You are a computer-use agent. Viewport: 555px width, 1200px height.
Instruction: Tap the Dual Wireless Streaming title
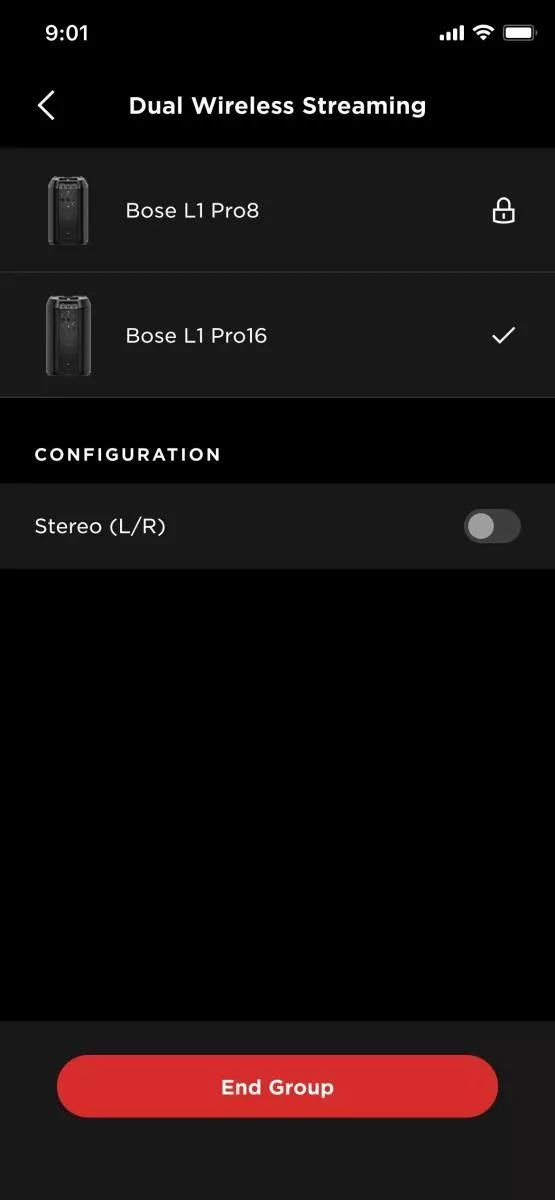click(277, 105)
